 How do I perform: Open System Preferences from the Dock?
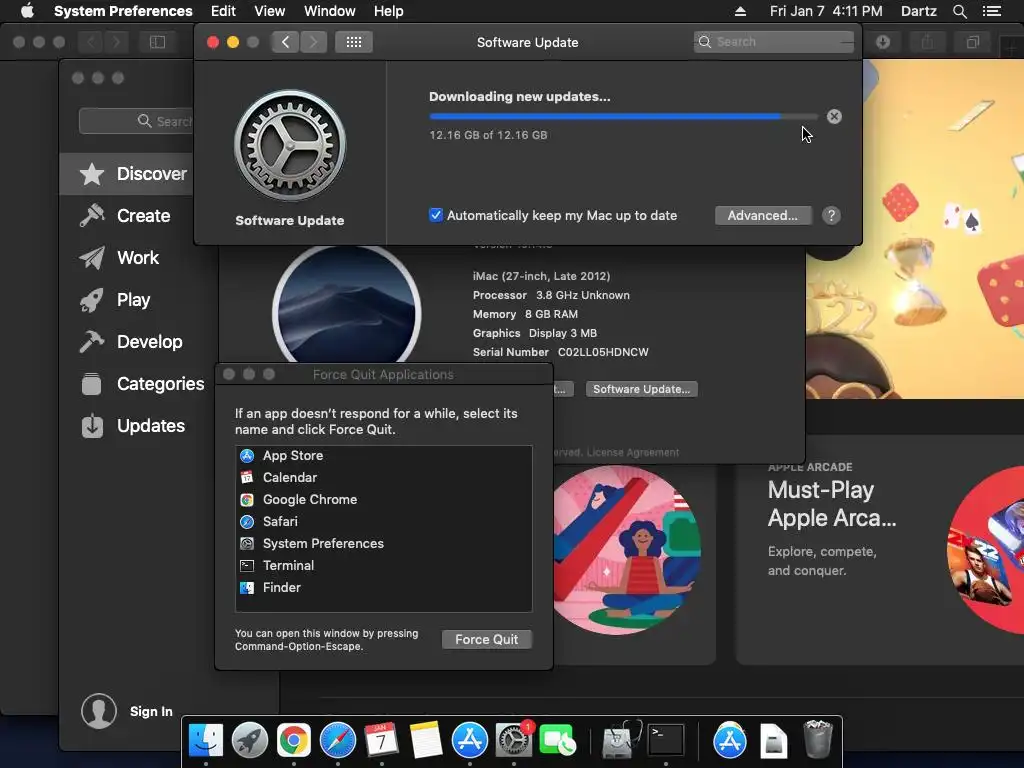tap(514, 741)
